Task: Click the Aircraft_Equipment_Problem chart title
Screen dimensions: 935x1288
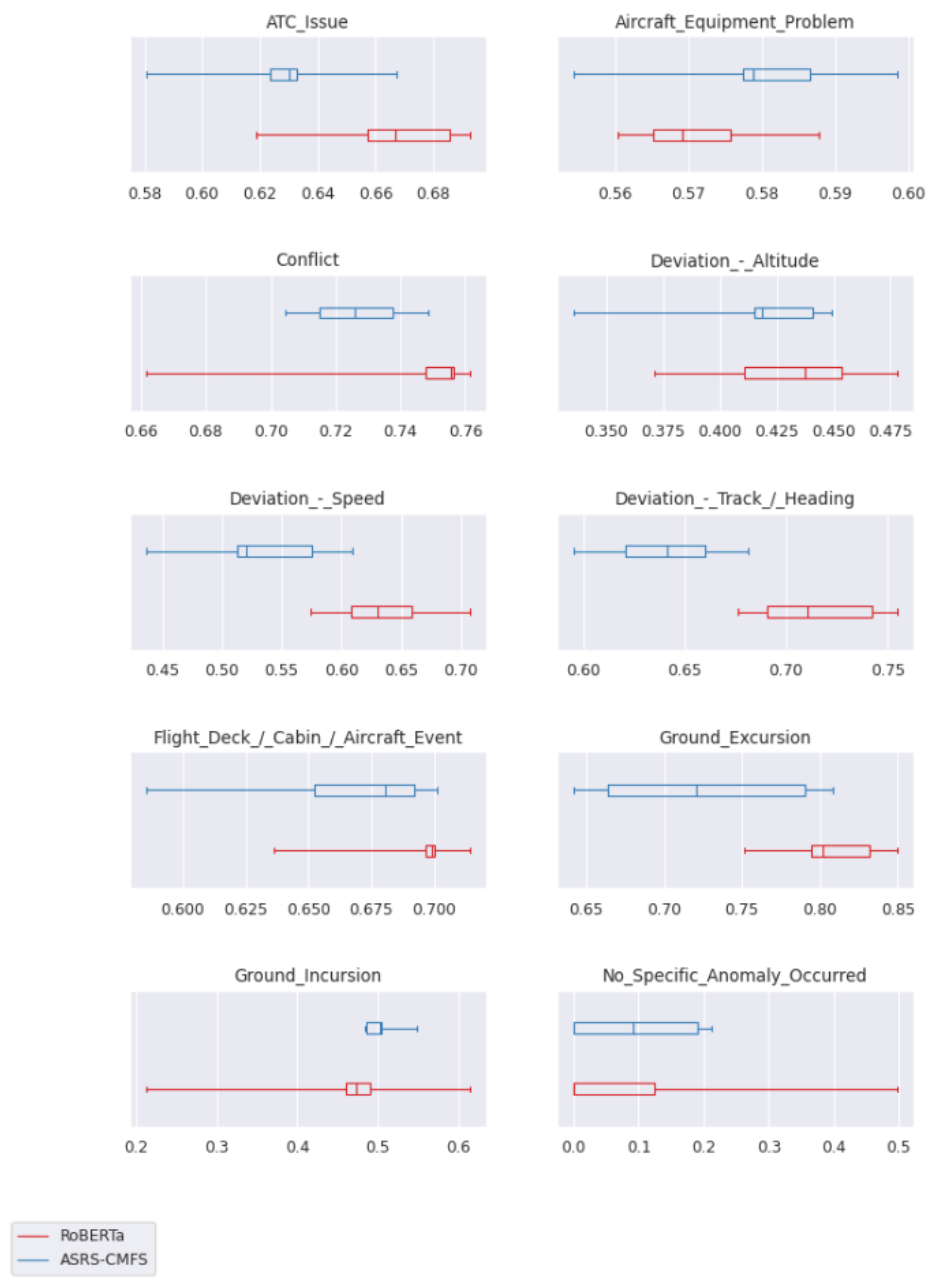Action: 734,22
